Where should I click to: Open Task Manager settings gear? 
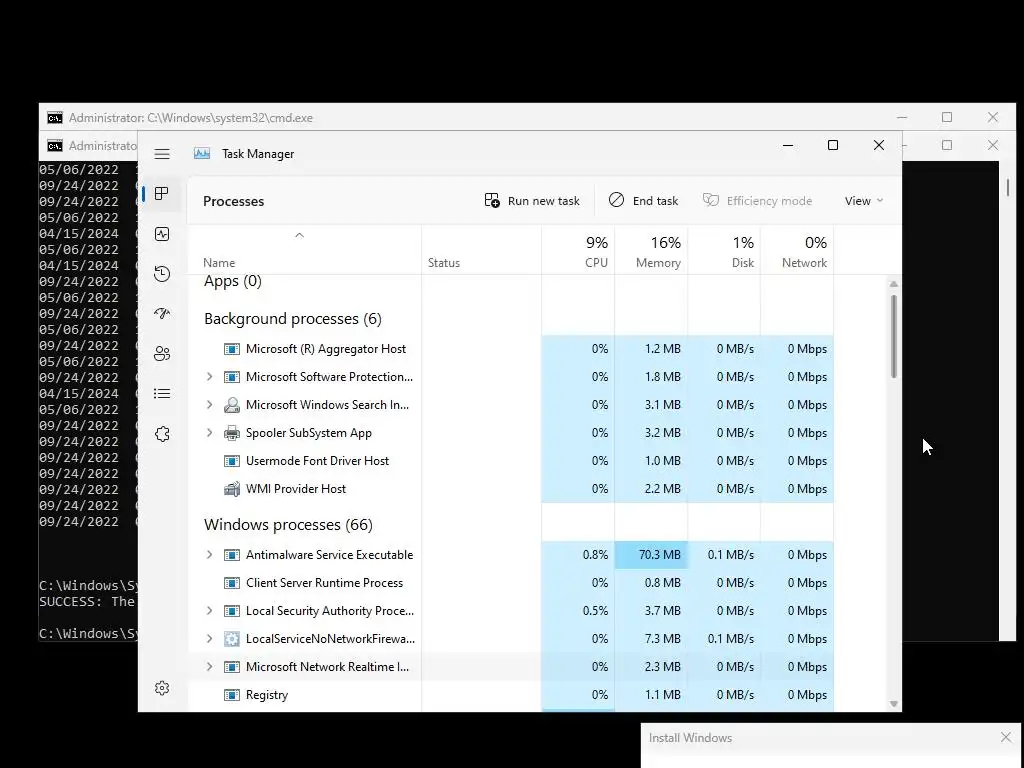162,688
